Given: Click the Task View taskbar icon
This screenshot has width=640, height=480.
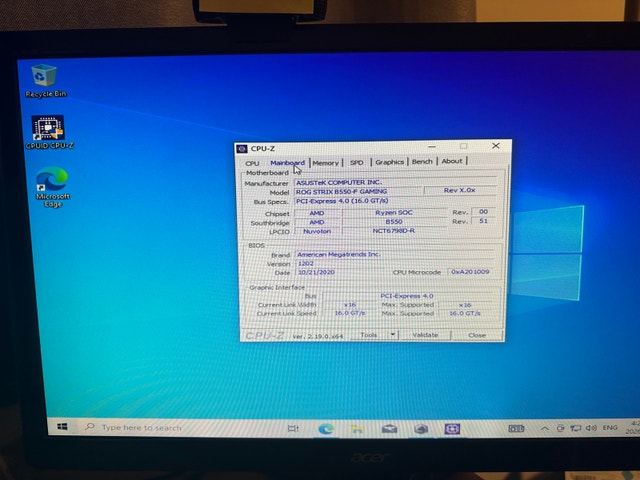Looking at the screenshot, I should coord(293,428).
